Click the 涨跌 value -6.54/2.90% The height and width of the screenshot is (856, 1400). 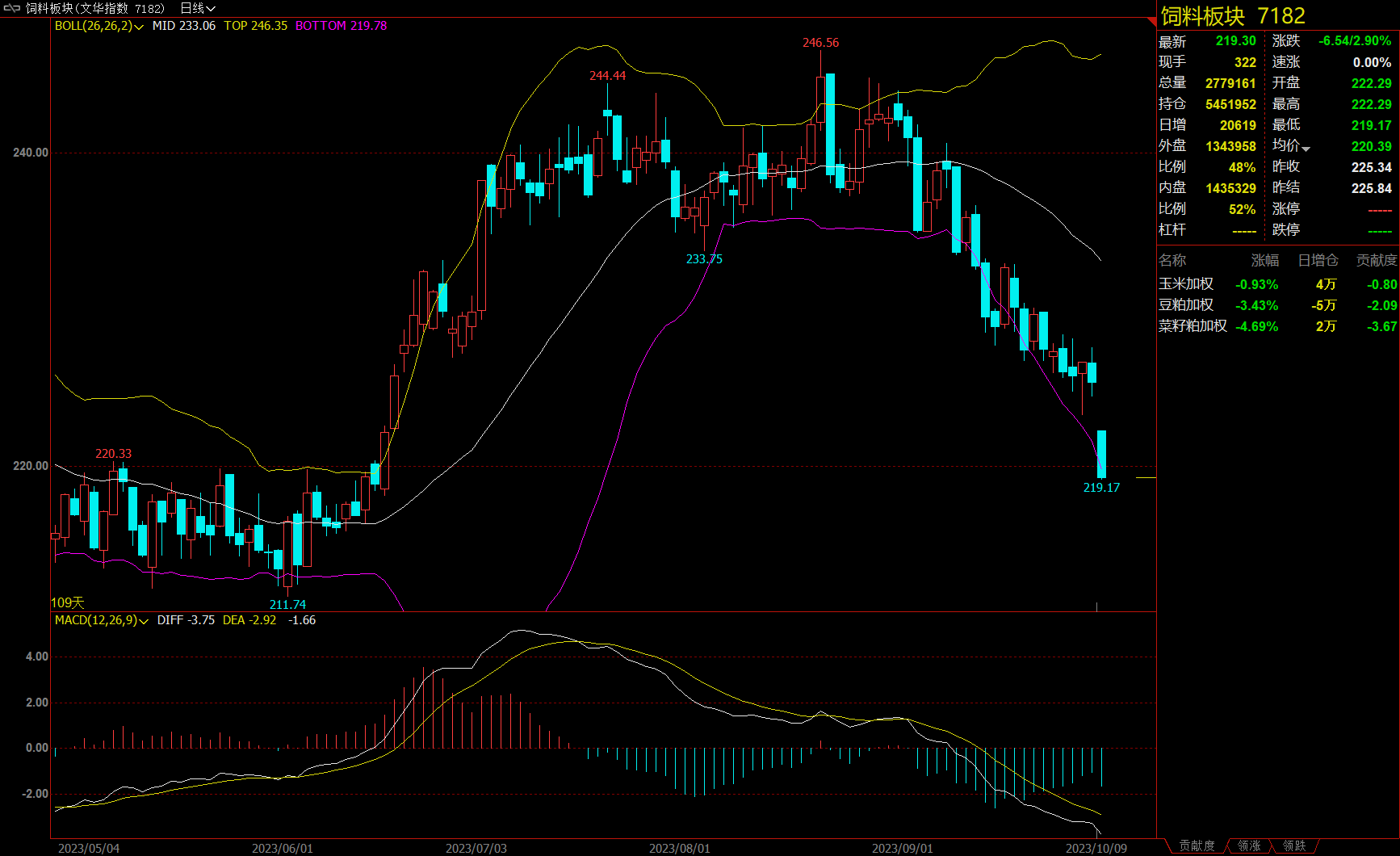tap(1355, 41)
